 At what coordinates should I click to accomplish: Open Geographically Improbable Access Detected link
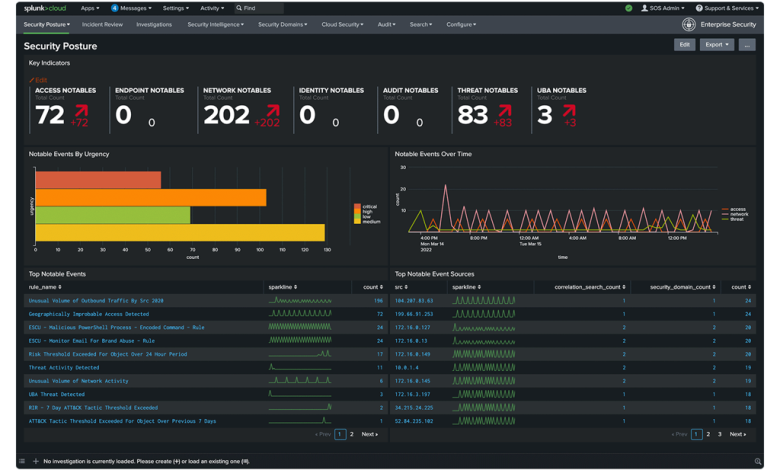[89, 314]
